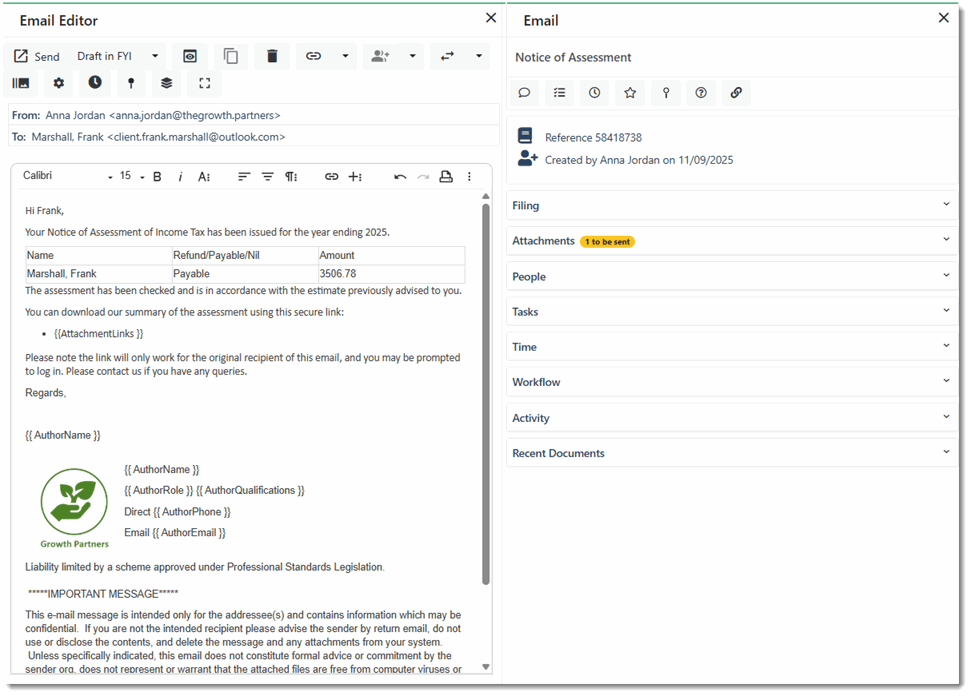
Task: Click the clock icon in Email Editor toolbar
Action: coord(95,82)
